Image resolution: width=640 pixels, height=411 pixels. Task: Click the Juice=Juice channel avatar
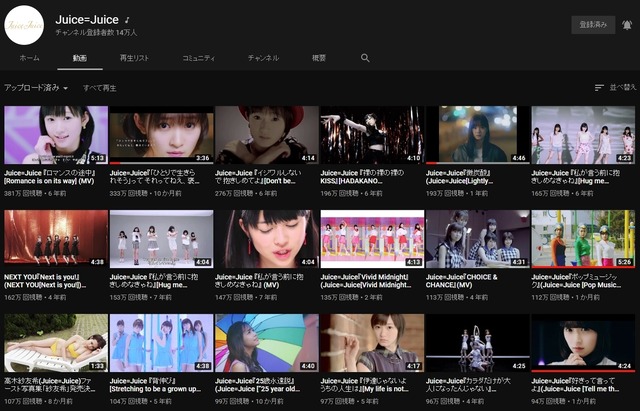click(x=24, y=25)
